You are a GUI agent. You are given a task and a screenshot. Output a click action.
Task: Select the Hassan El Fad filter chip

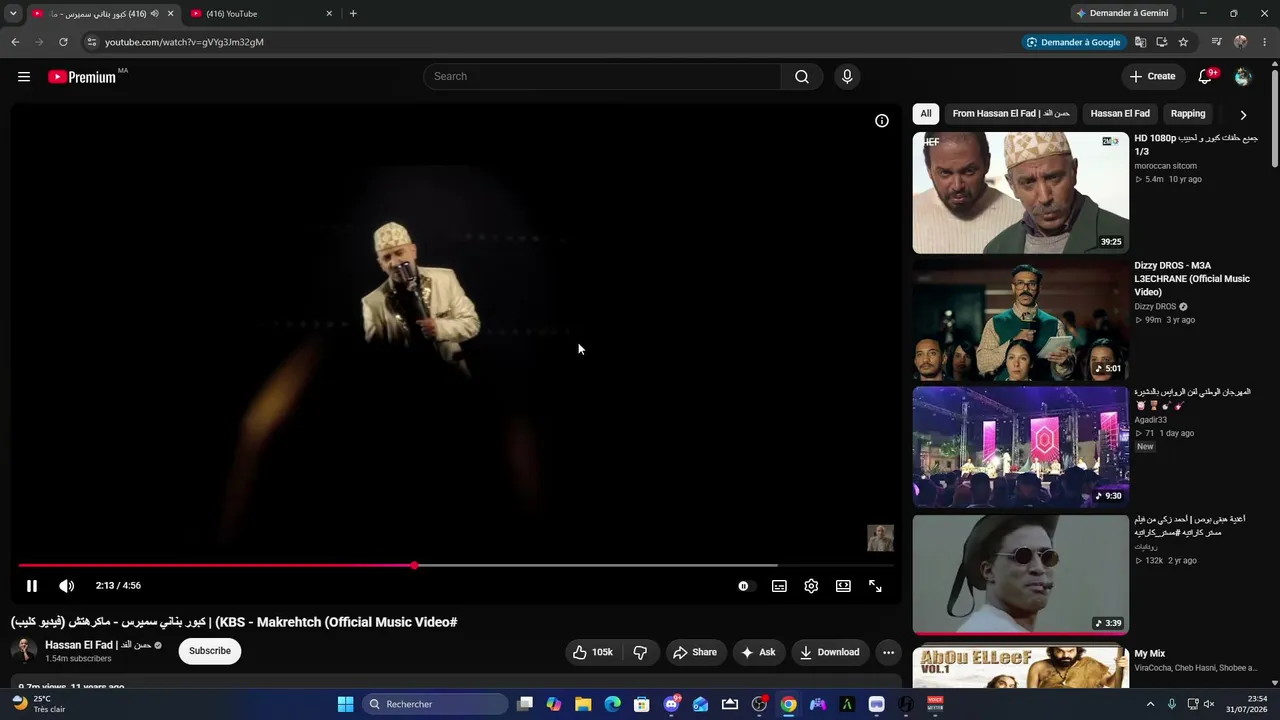[1120, 114]
